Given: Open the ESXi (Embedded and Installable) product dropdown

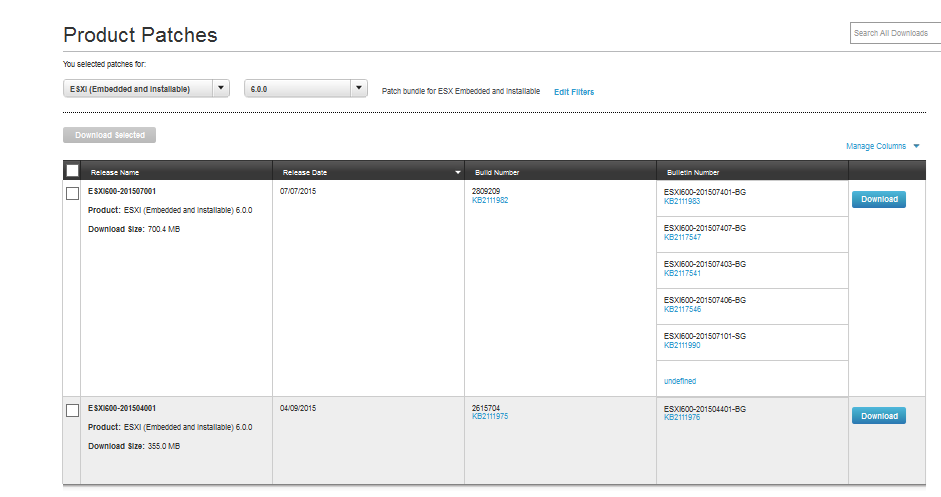Looking at the screenshot, I should (146, 88).
